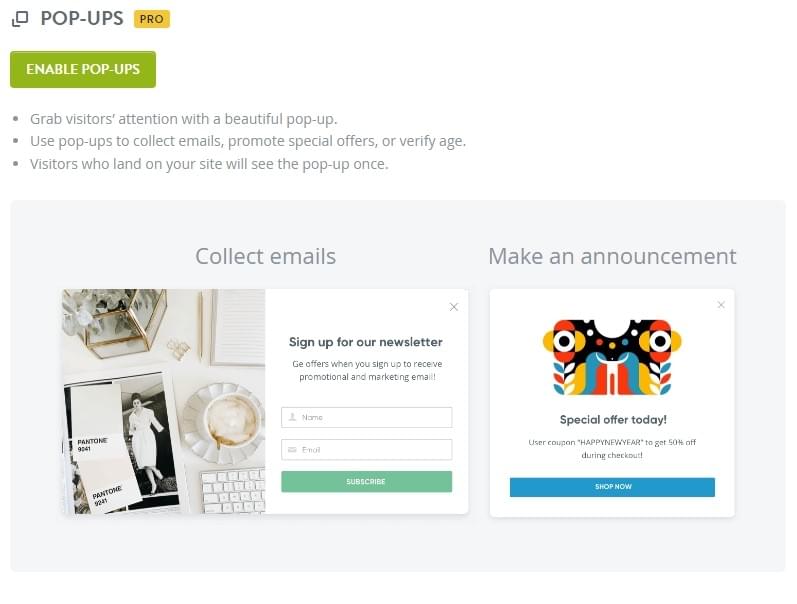
Task: Click the envelope icon in the Email field
Action: 292,450
